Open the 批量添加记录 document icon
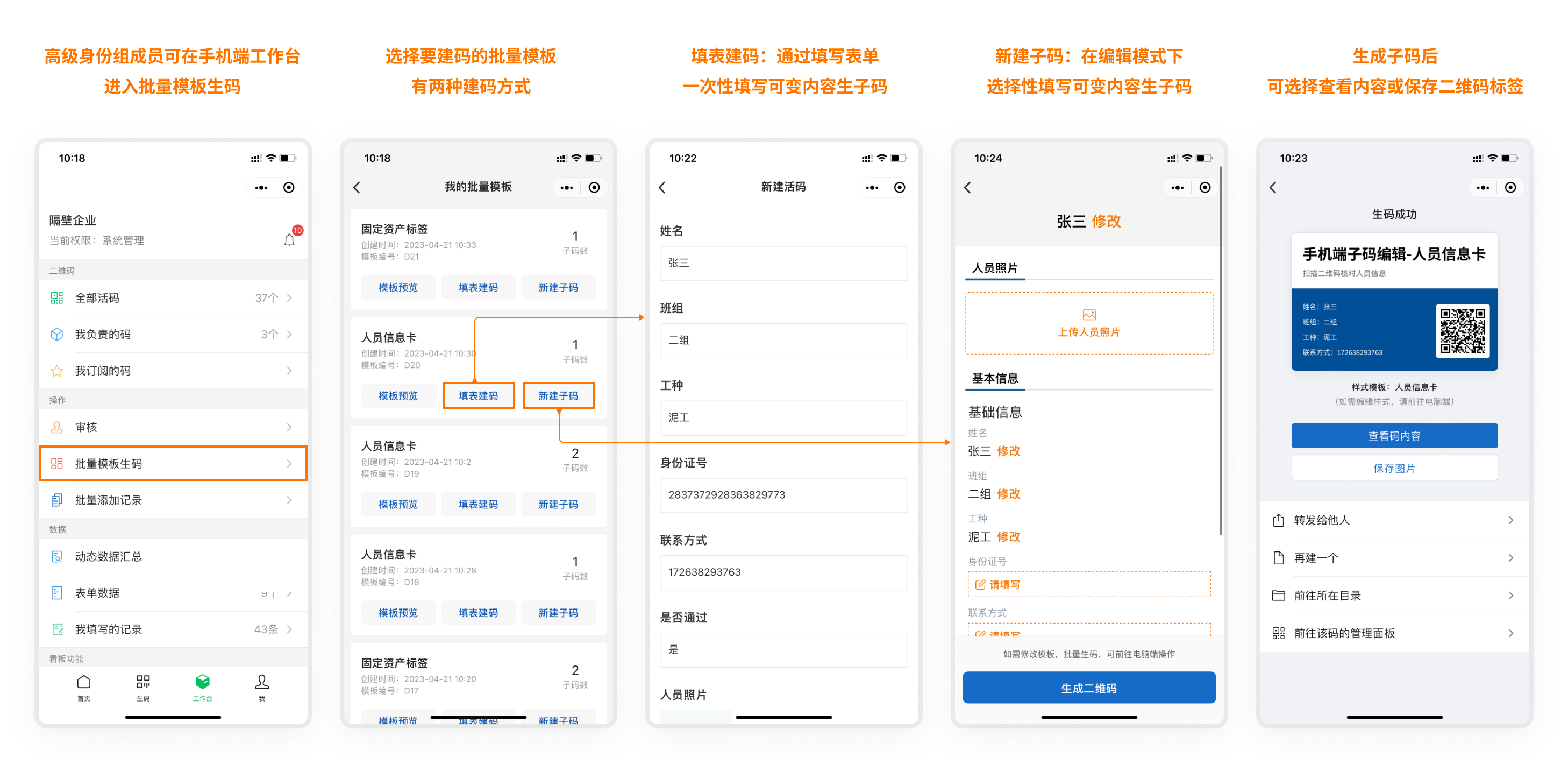The width and height of the screenshot is (1568, 772). tap(56, 500)
